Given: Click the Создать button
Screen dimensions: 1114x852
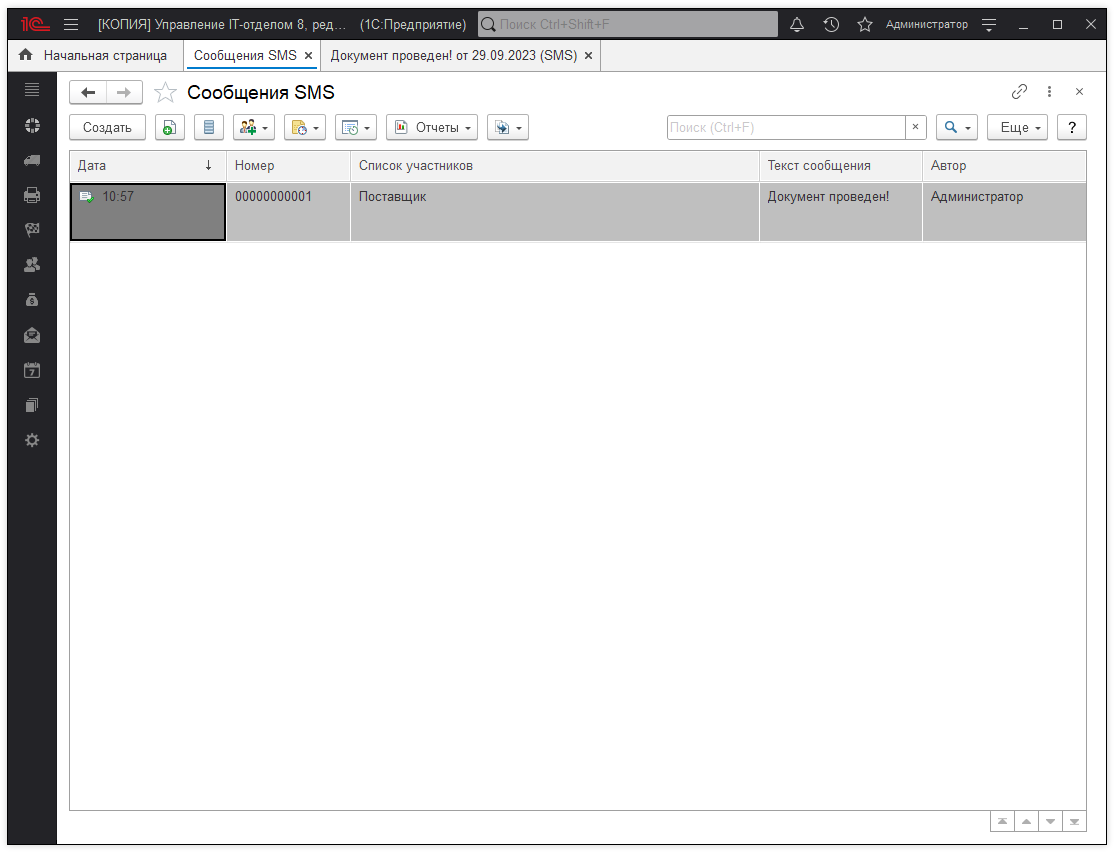Looking at the screenshot, I should 107,128.
